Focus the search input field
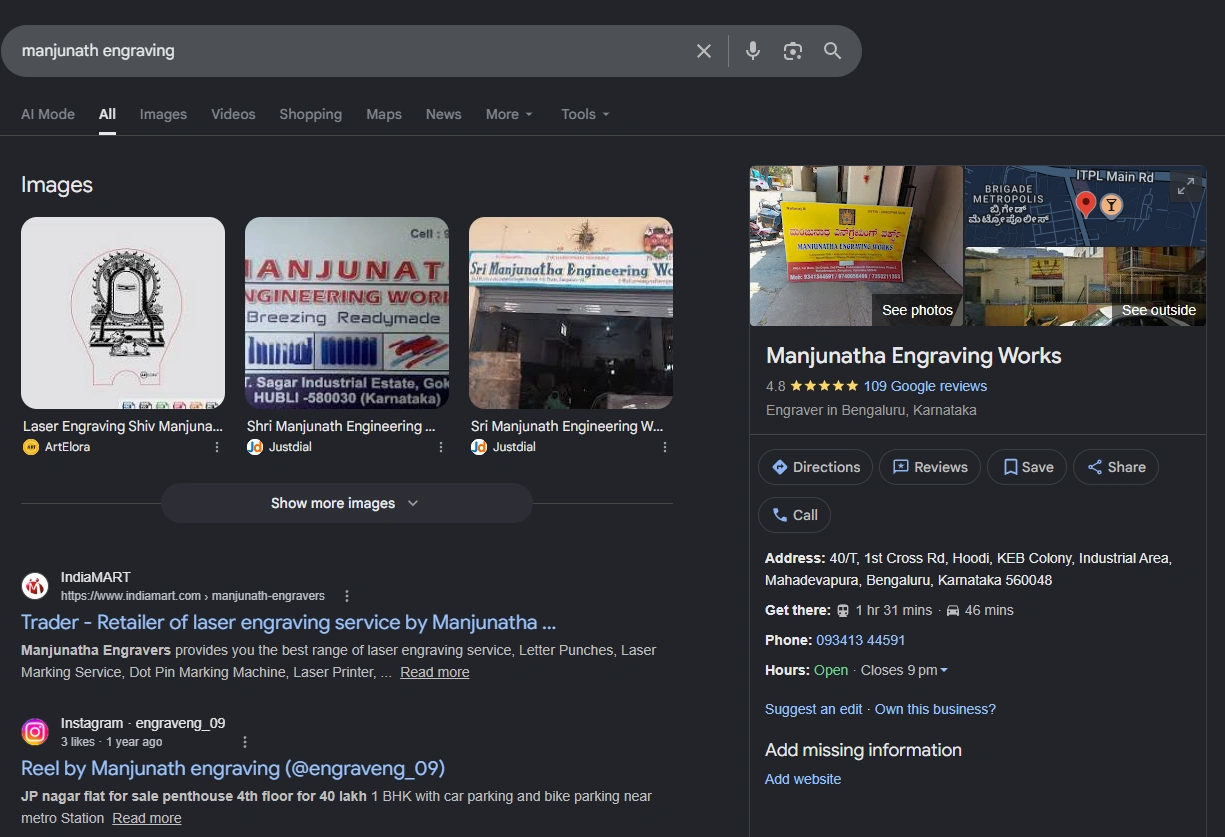1225x837 pixels. 350,51
